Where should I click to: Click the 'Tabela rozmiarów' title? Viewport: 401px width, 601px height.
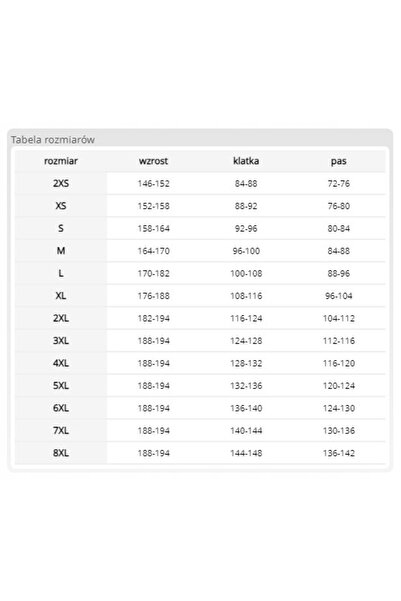pyautogui.click(x=53, y=140)
